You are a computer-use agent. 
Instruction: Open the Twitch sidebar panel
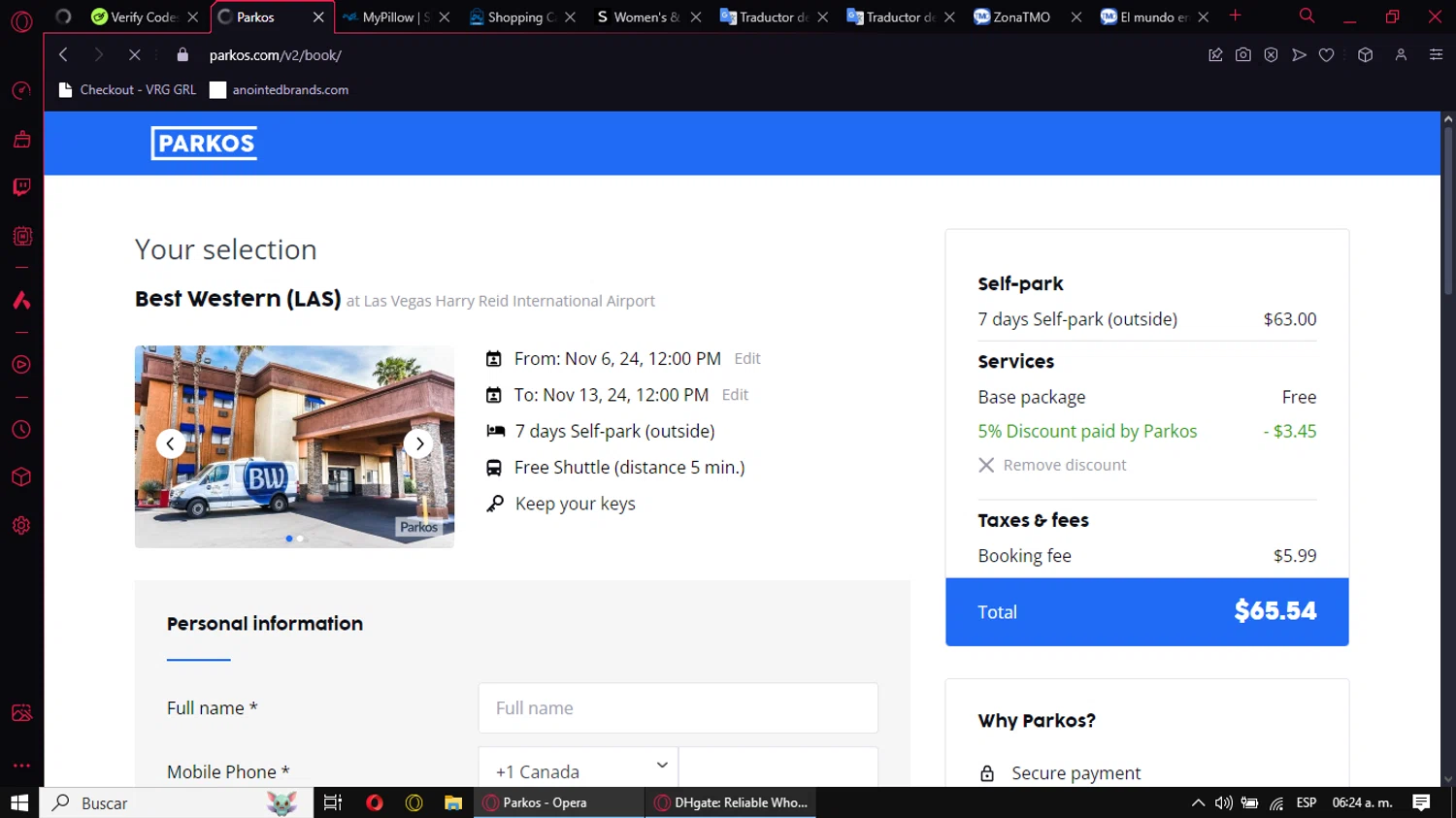coord(21,187)
